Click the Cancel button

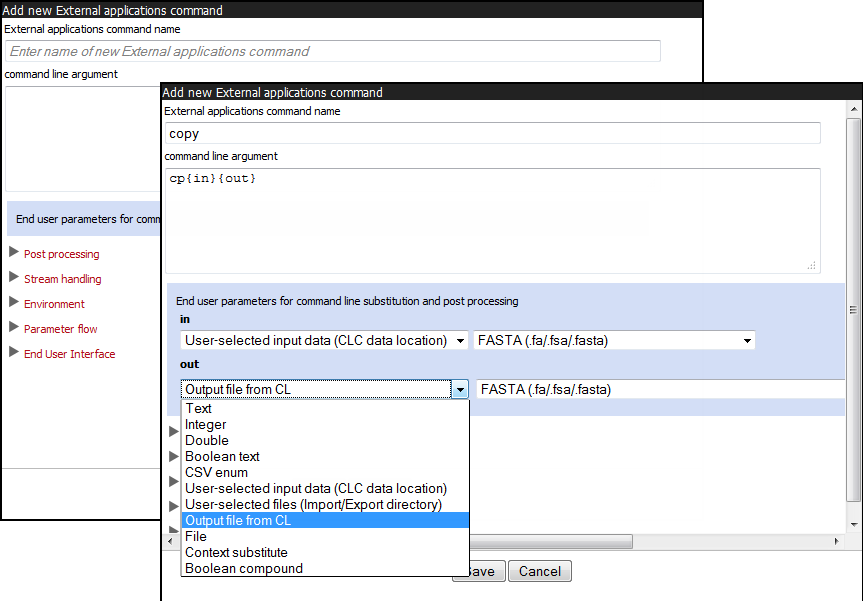click(x=539, y=571)
